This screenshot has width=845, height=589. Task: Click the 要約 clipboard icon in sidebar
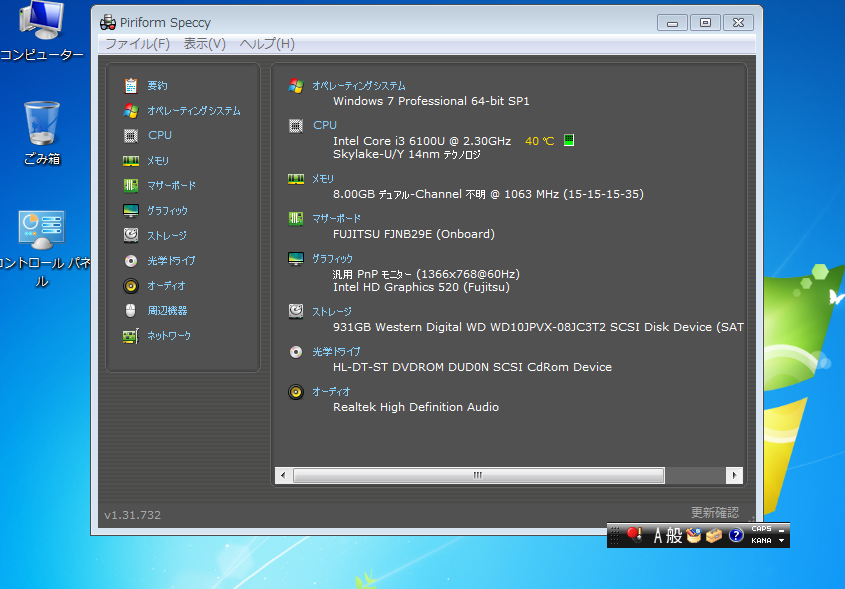coord(131,86)
